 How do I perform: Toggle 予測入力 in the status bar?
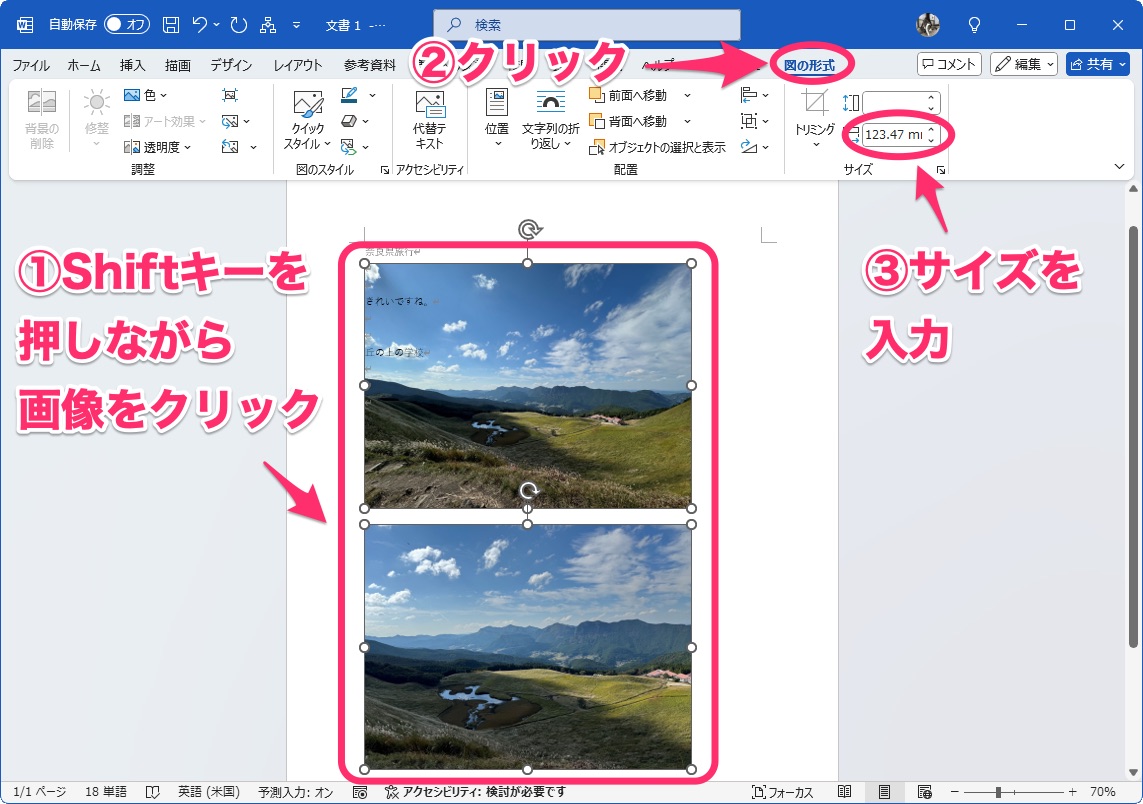point(298,791)
